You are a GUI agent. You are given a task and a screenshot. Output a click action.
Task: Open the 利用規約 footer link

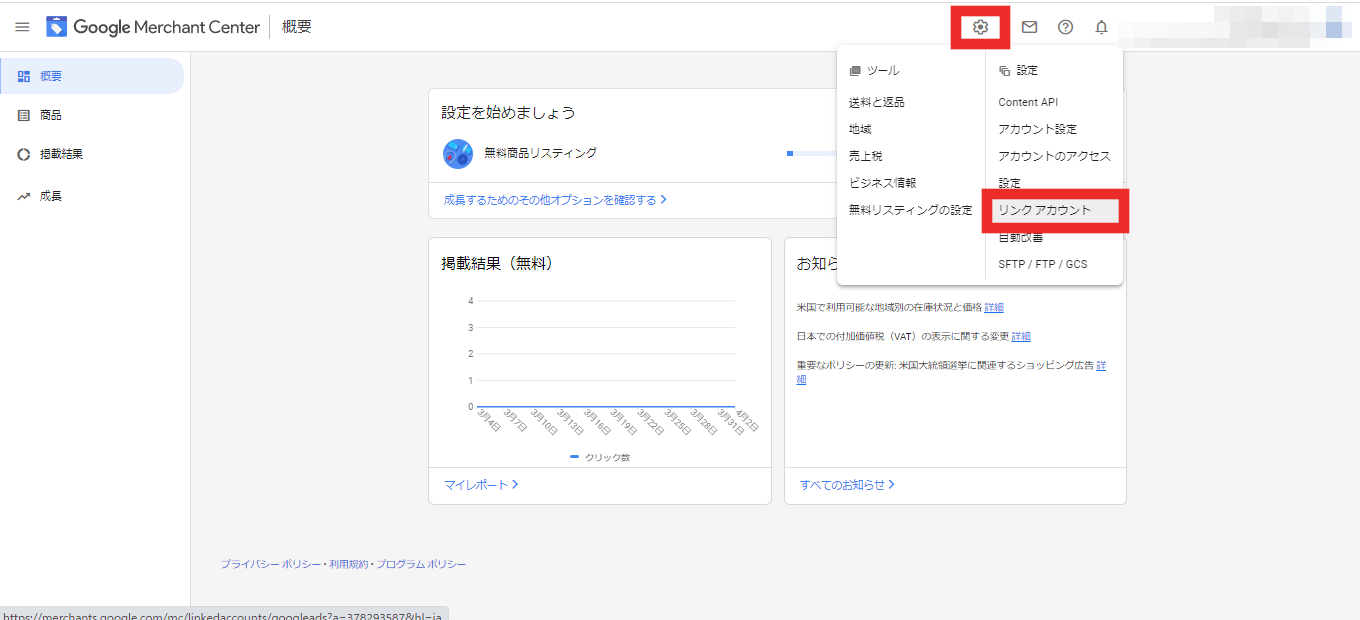349,564
